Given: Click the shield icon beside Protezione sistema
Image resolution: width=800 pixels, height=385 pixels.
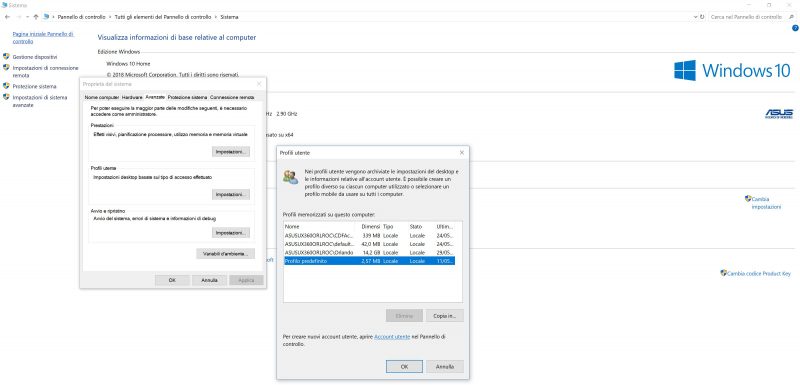Looking at the screenshot, I should tap(6, 86).
